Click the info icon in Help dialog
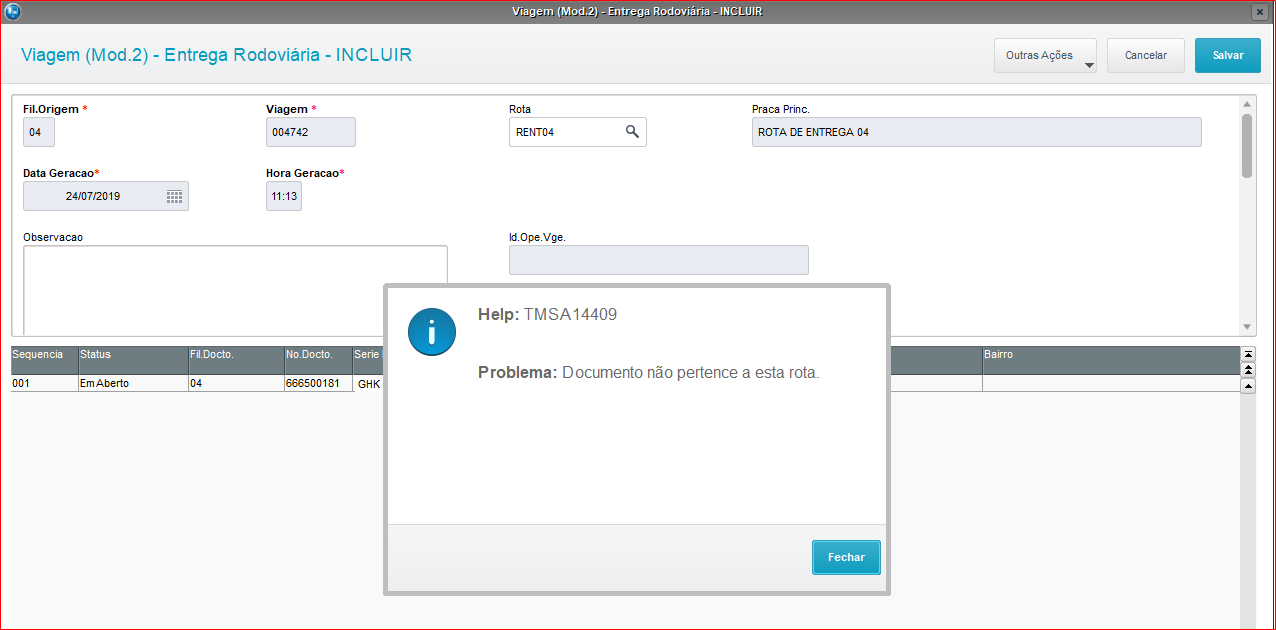This screenshot has height=630, width=1276. pyautogui.click(x=432, y=330)
